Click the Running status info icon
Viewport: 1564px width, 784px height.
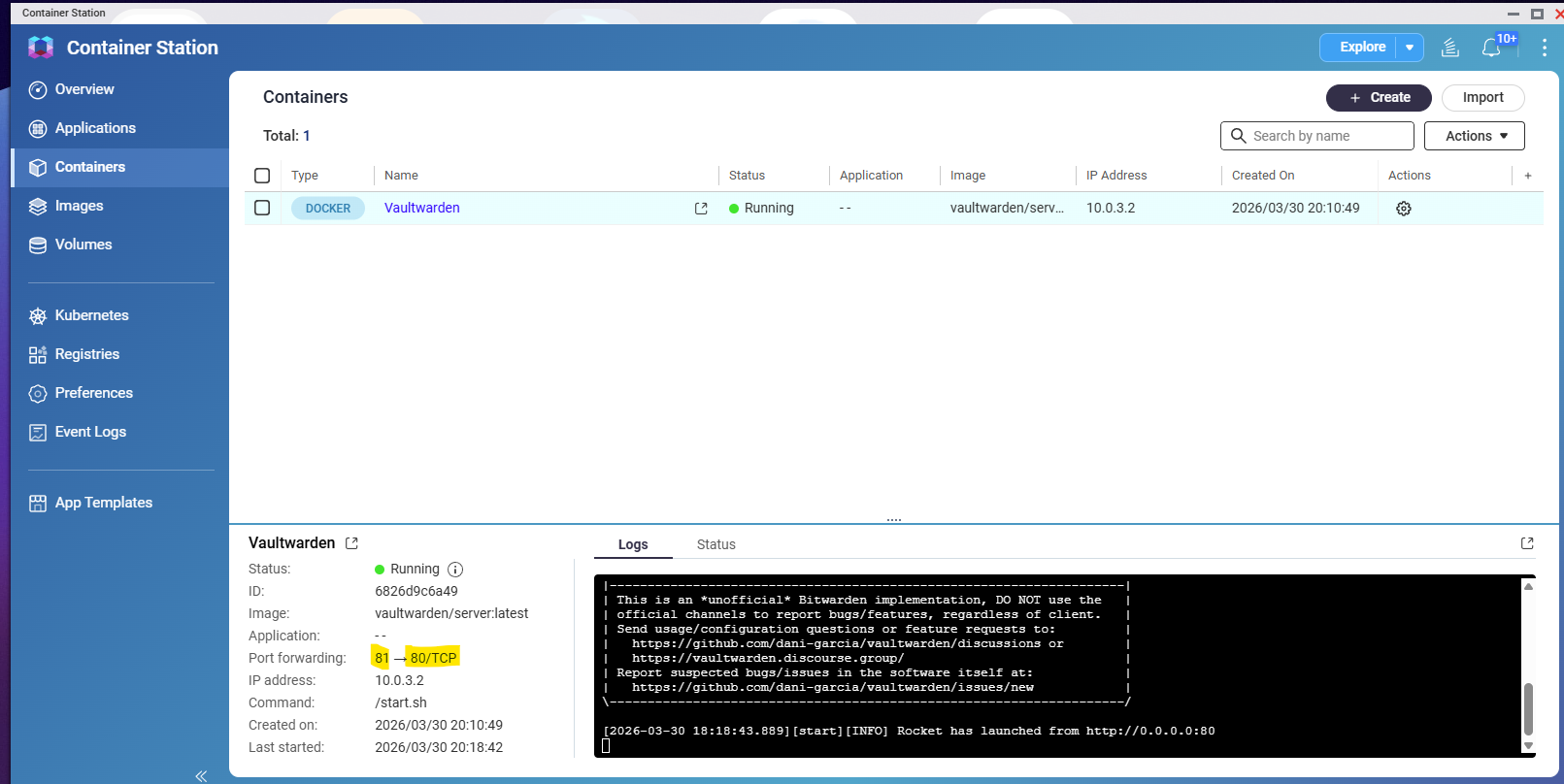tap(455, 570)
